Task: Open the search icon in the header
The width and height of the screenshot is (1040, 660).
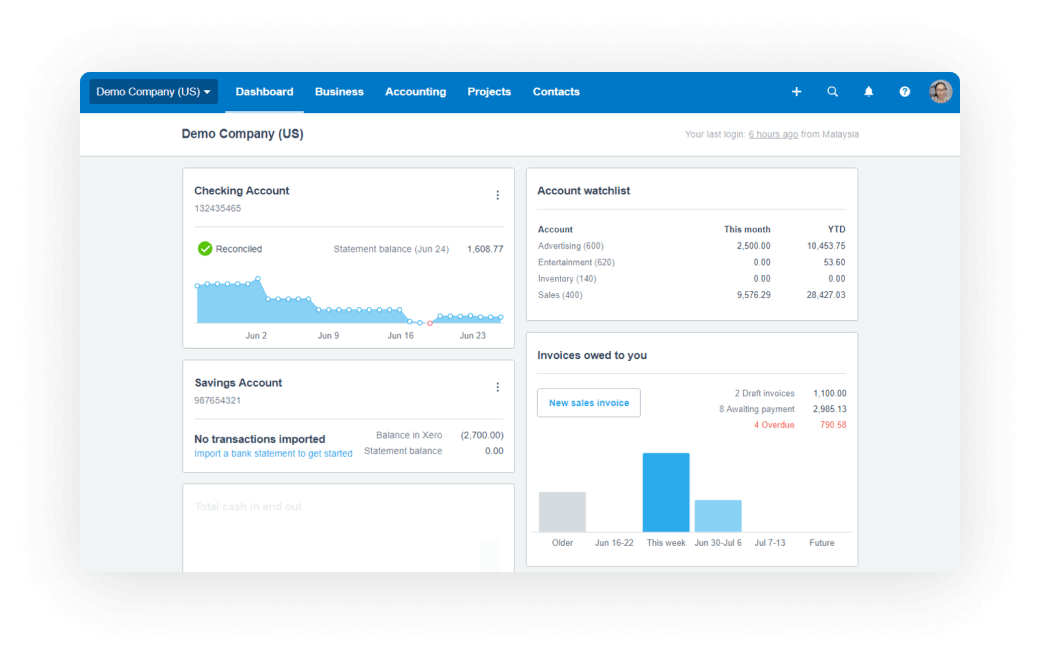Action: click(832, 91)
